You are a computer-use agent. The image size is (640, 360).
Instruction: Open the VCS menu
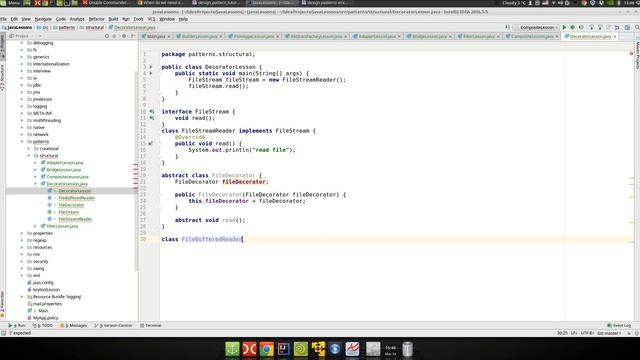151,19
